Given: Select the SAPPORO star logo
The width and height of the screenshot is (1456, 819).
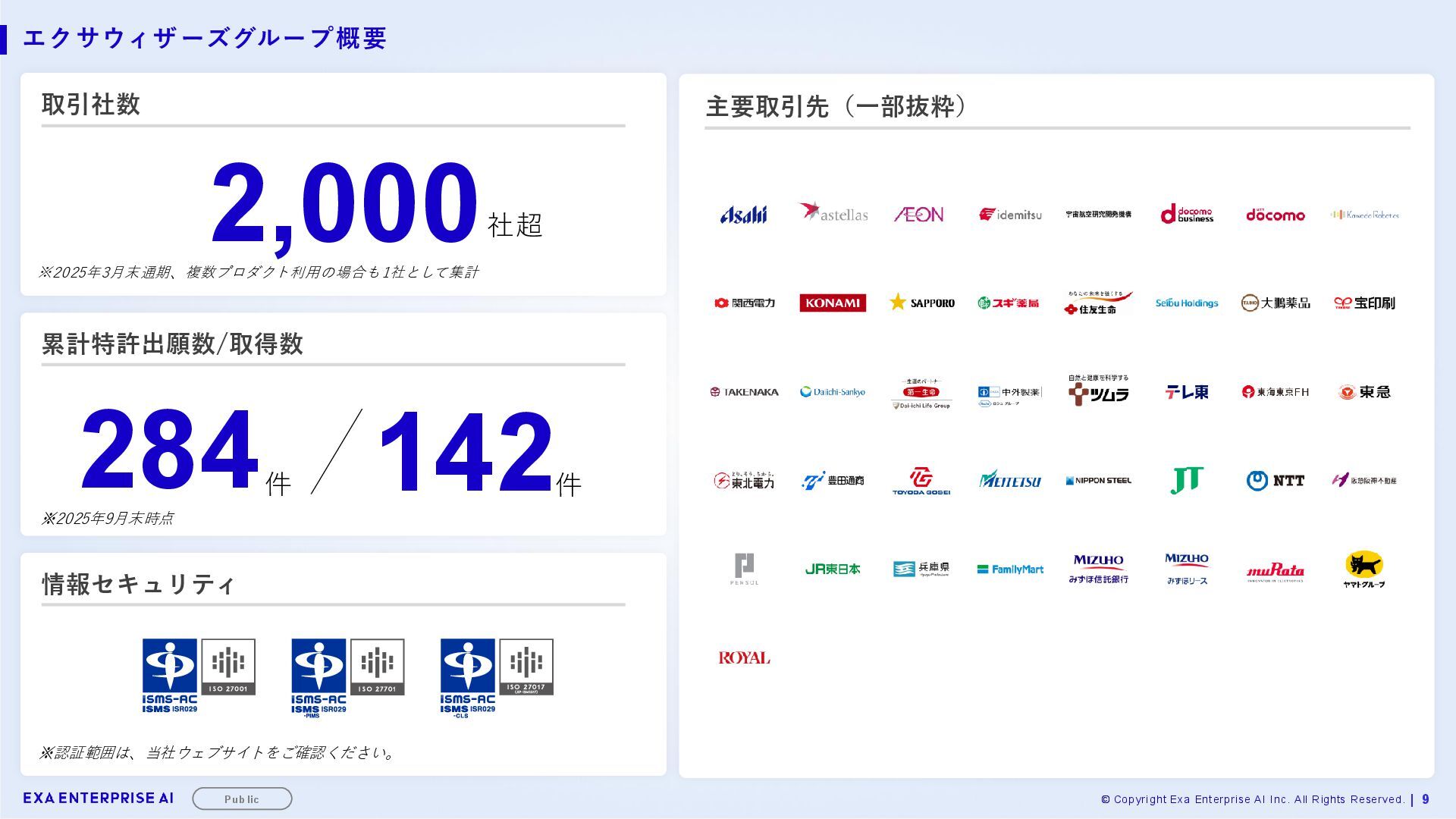Looking at the screenshot, I should [921, 303].
